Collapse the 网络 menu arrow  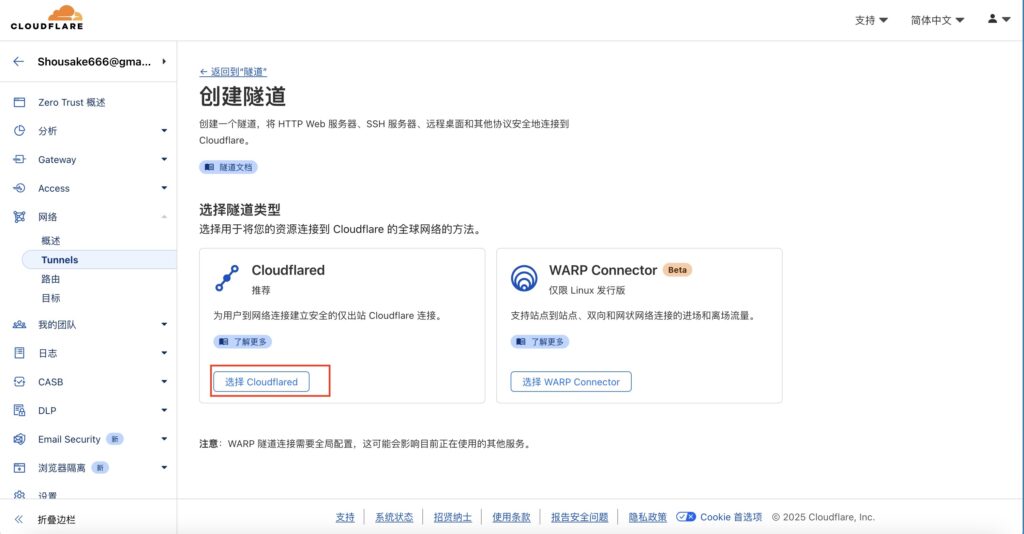[x=164, y=217]
